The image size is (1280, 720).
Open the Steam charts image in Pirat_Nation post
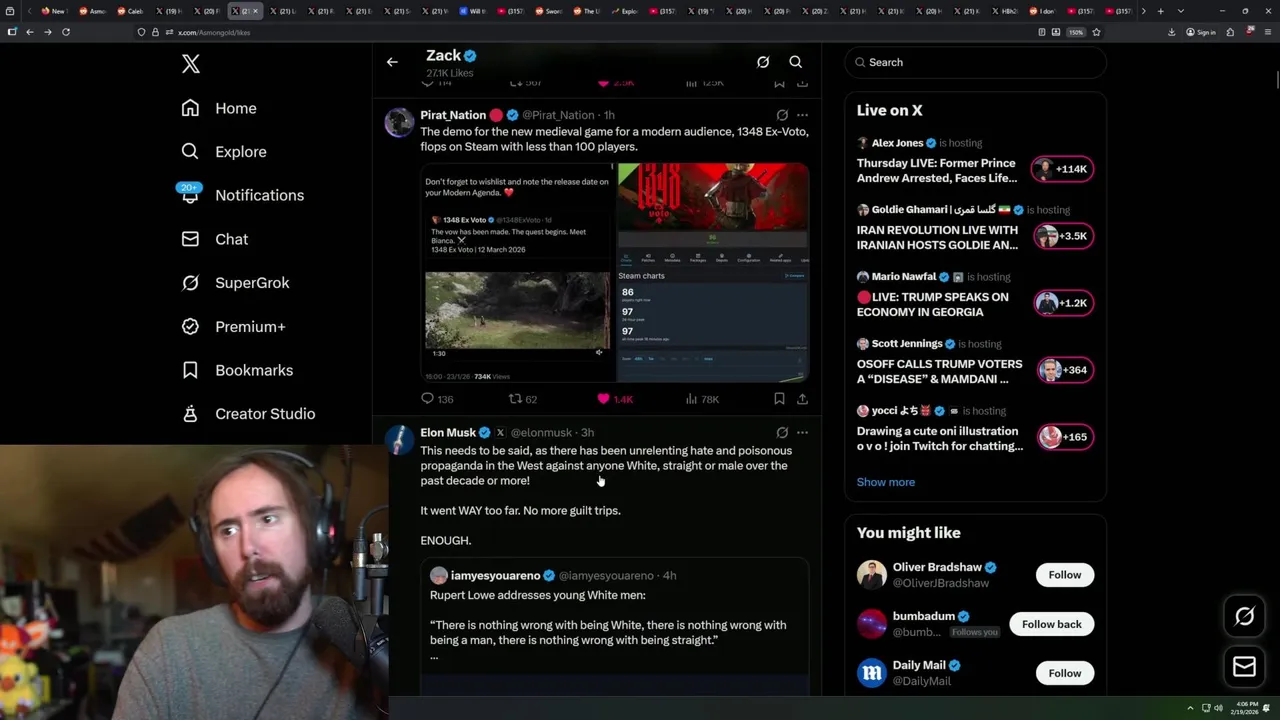(x=712, y=272)
